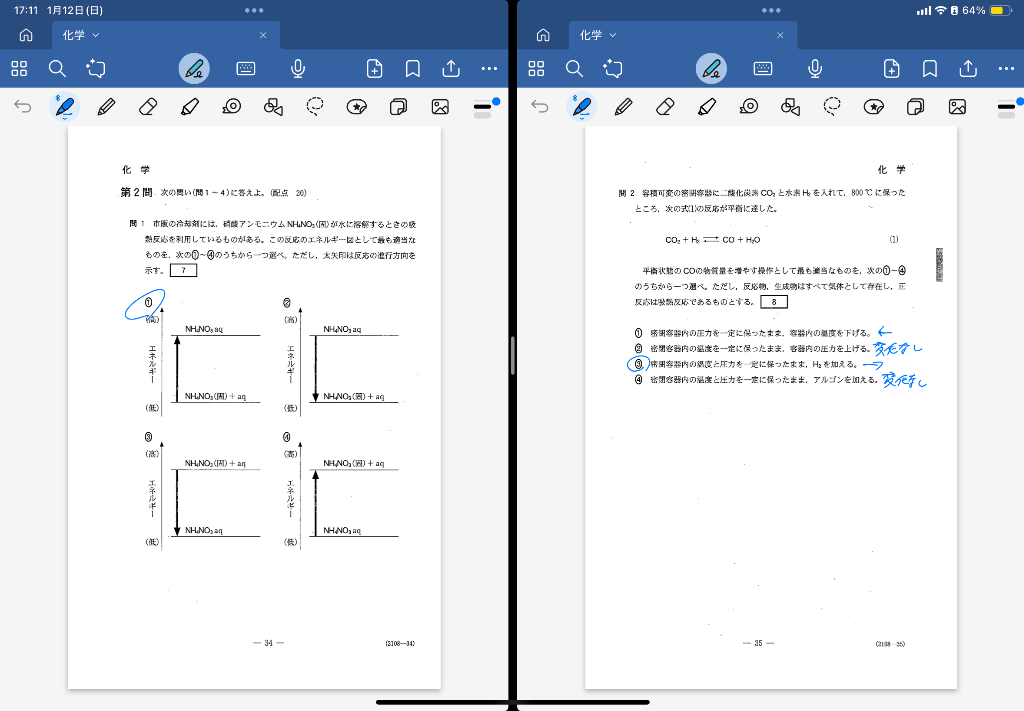The width and height of the screenshot is (1024, 711).
Task: Choose the highlighter tool in right pane
Action: 706,106
